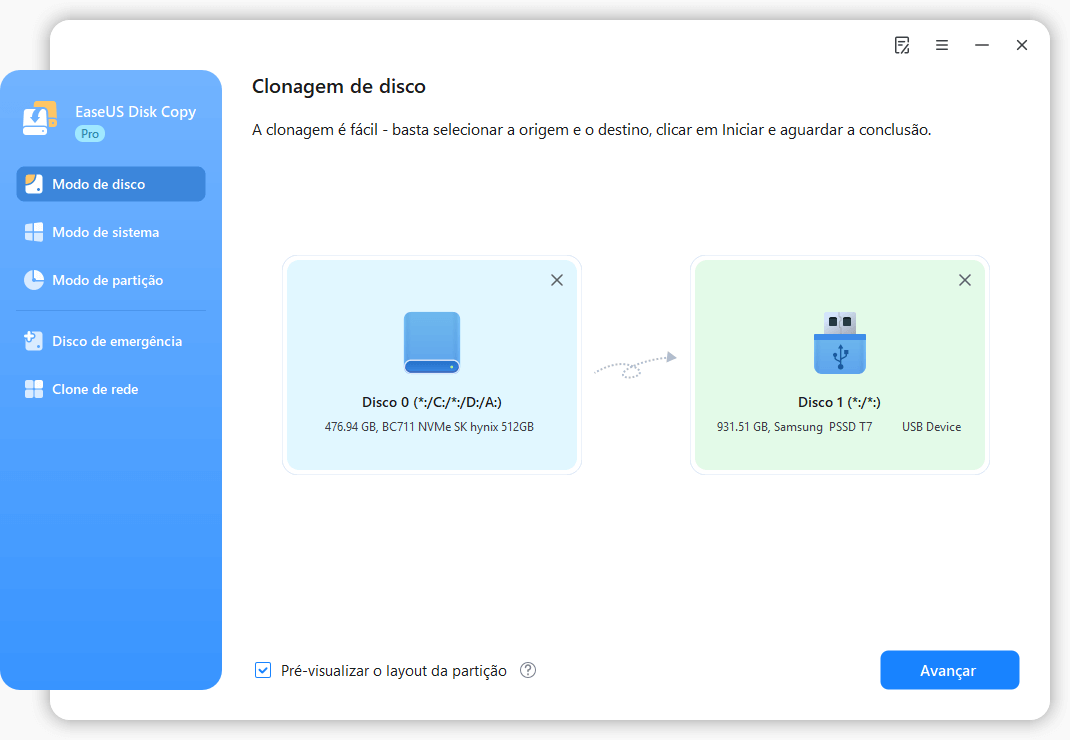Click the Modo de partição pie icon

pos(34,280)
